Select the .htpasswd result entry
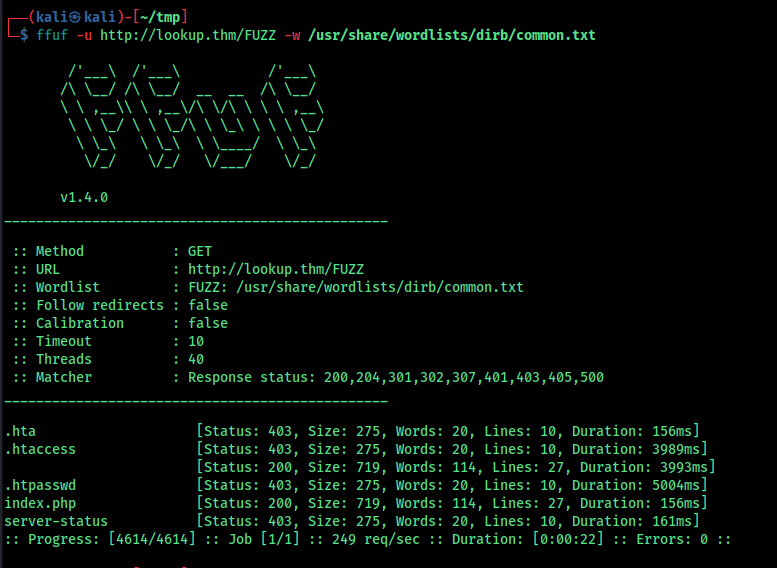Viewport: 777px width, 568px height. [x=356, y=485]
